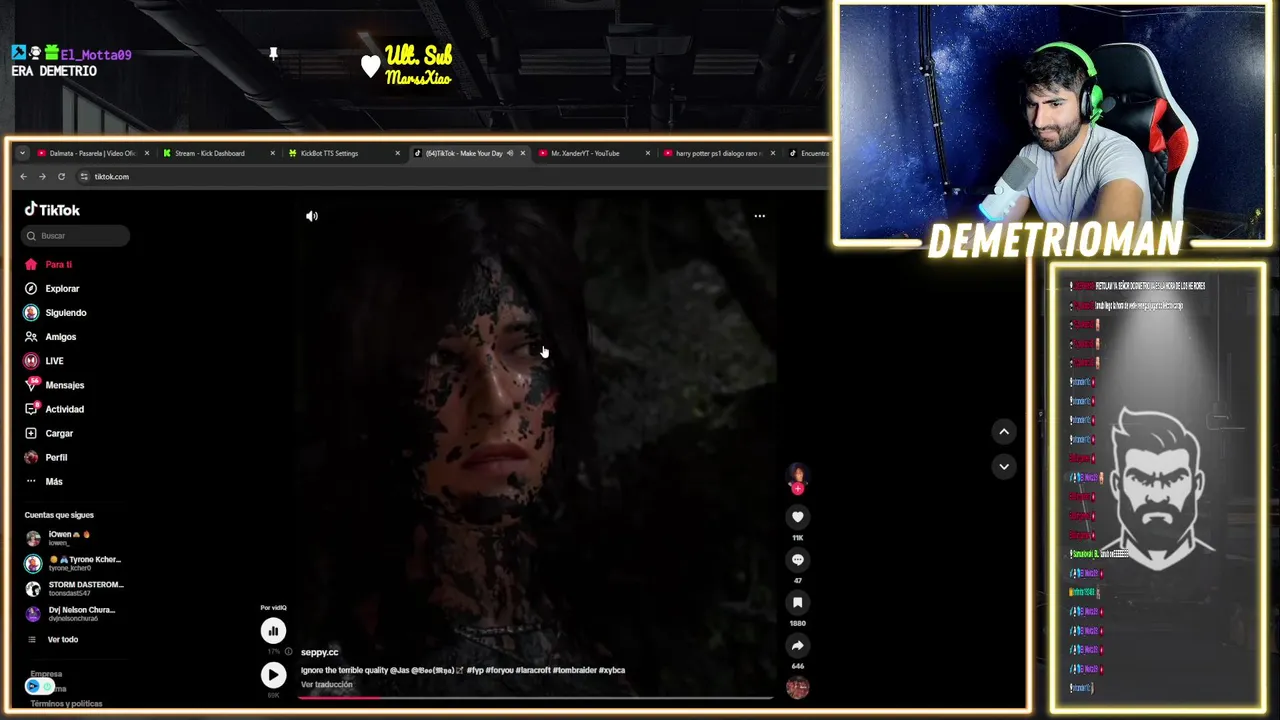Open the creator's profile avatar
This screenshot has height=720, width=1280.
point(797,475)
